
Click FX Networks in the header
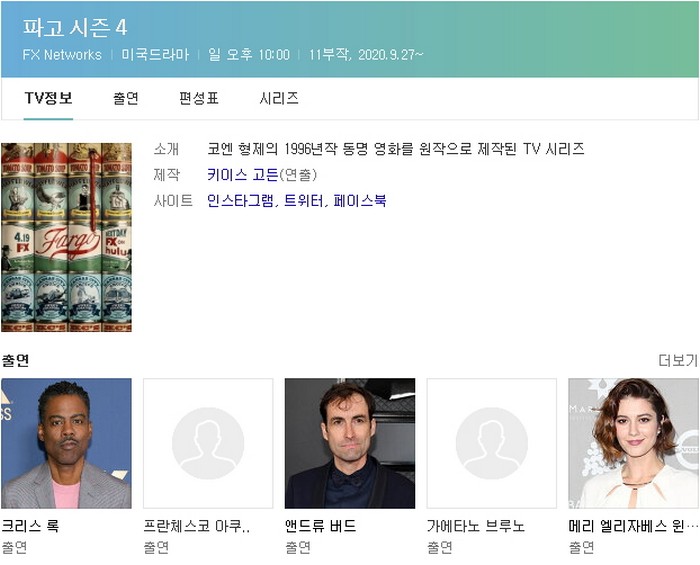pos(62,55)
